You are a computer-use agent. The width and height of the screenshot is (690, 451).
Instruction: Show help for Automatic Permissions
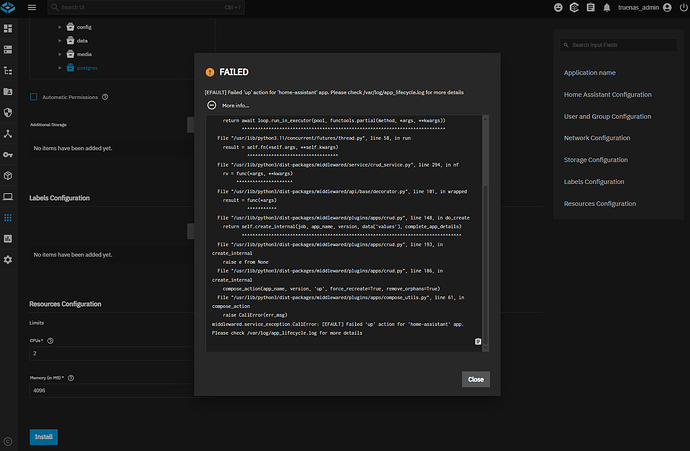(105, 97)
